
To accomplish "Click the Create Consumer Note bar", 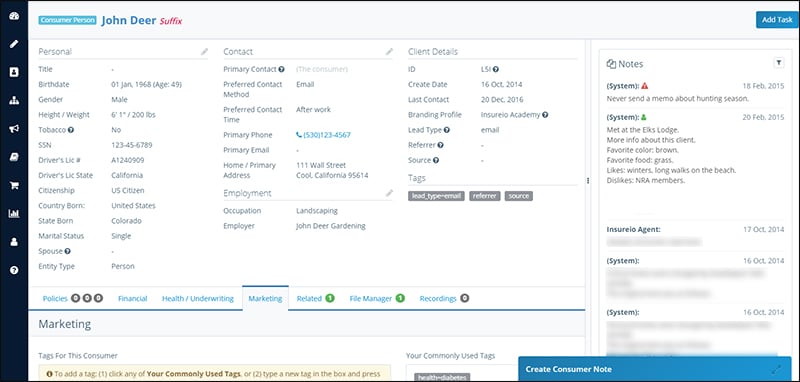I will coord(655,369).
